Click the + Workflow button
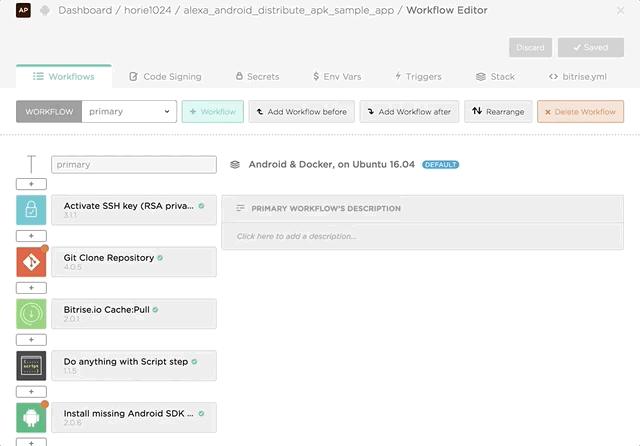Image resolution: width=640 pixels, height=446 pixels. [x=213, y=111]
